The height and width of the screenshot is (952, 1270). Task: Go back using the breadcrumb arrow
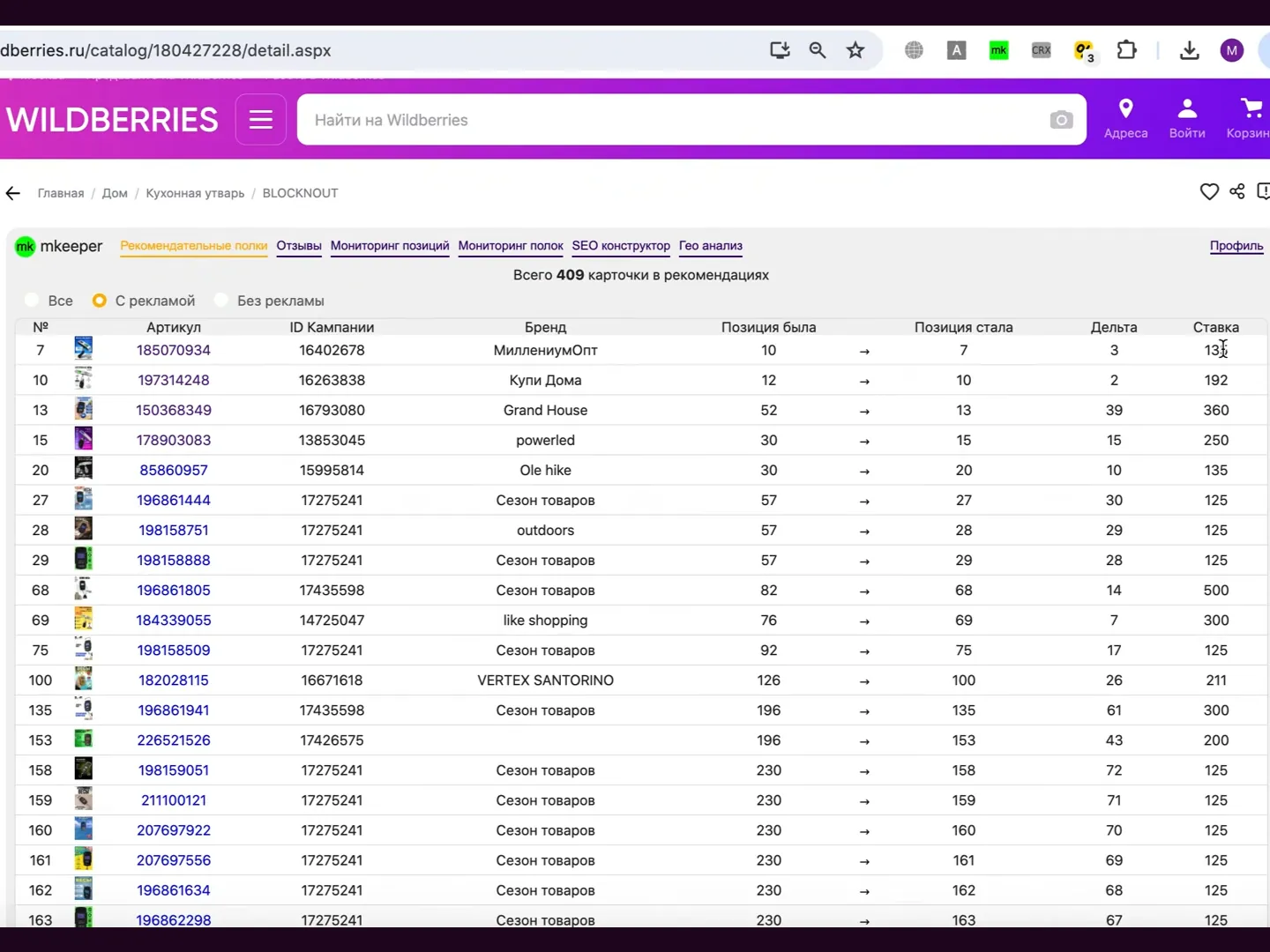tap(13, 193)
